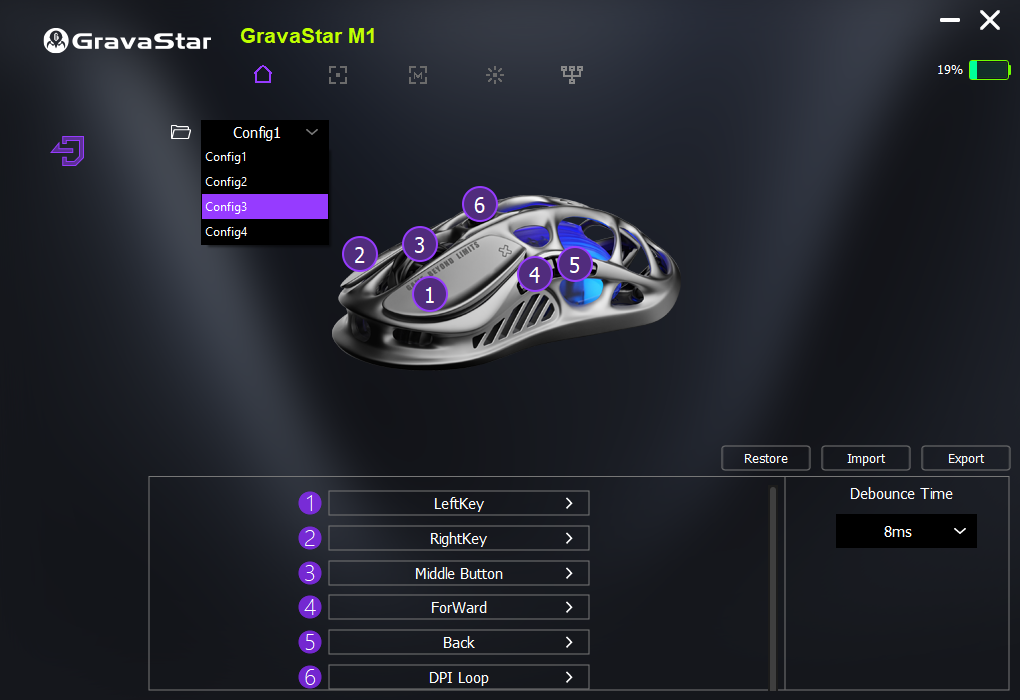Open the Debounce Time 8ms dropdown
Viewport: 1020px width, 700px height.
pyautogui.click(x=906, y=532)
